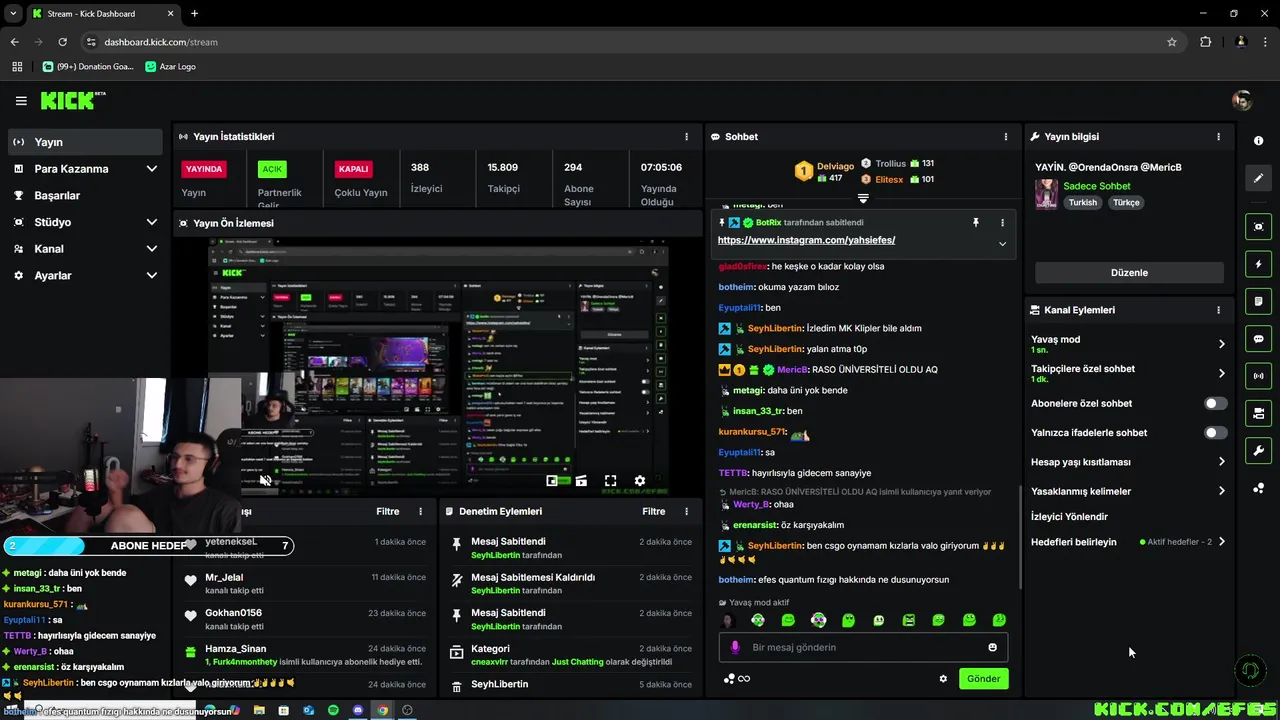Viewport: 1280px width, 720px height.
Task: Open the pinned Instagram link
Action: [806, 240]
